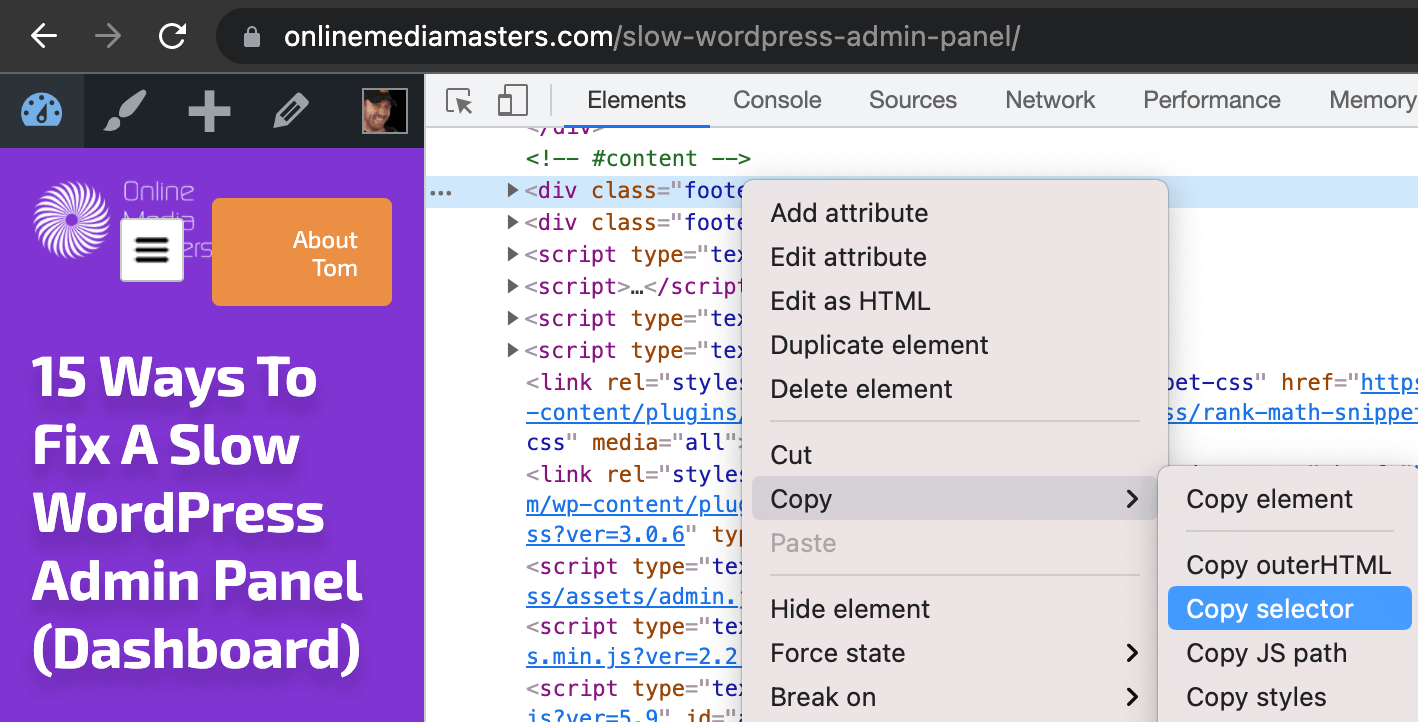Add new content with the plus icon
1418x722 pixels.
210,111
